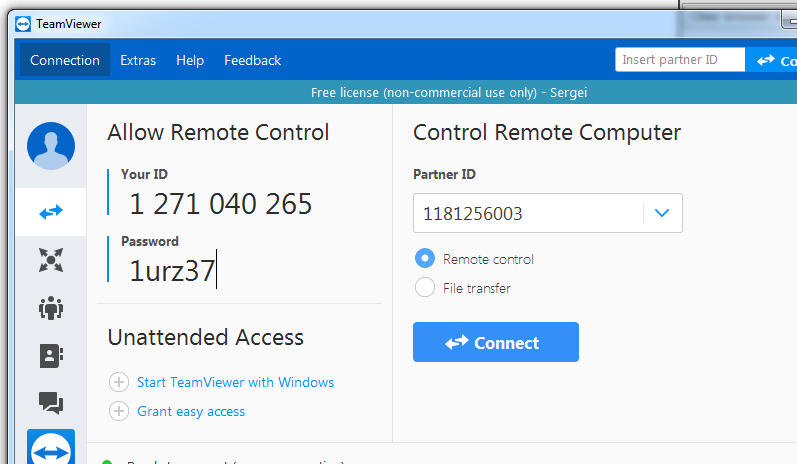Open the Chat bubbles sidebar icon
Screen dimensions: 797x464
51,403
